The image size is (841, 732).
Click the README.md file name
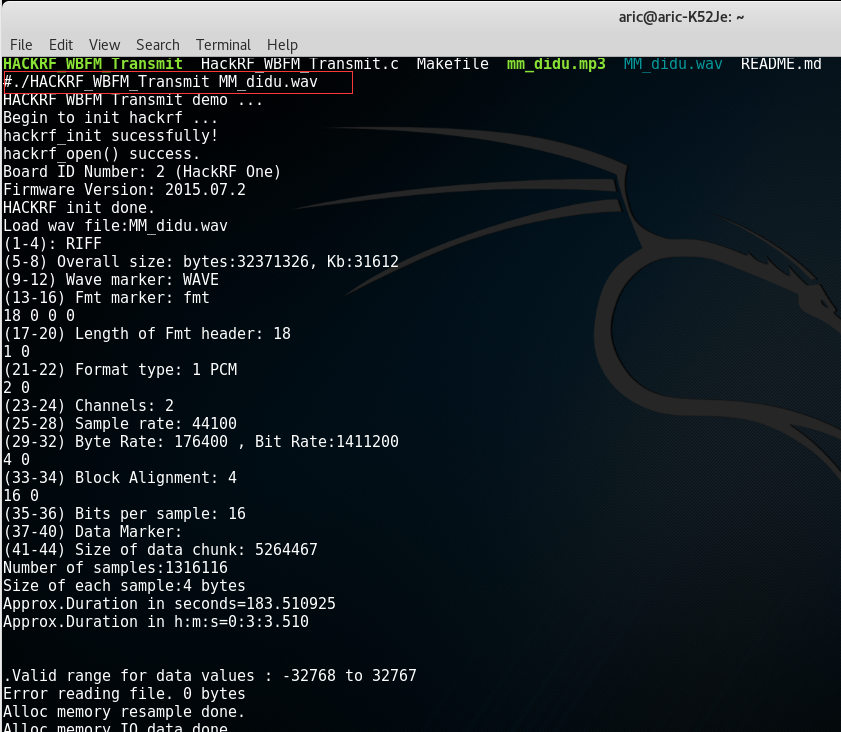pos(781,64)
